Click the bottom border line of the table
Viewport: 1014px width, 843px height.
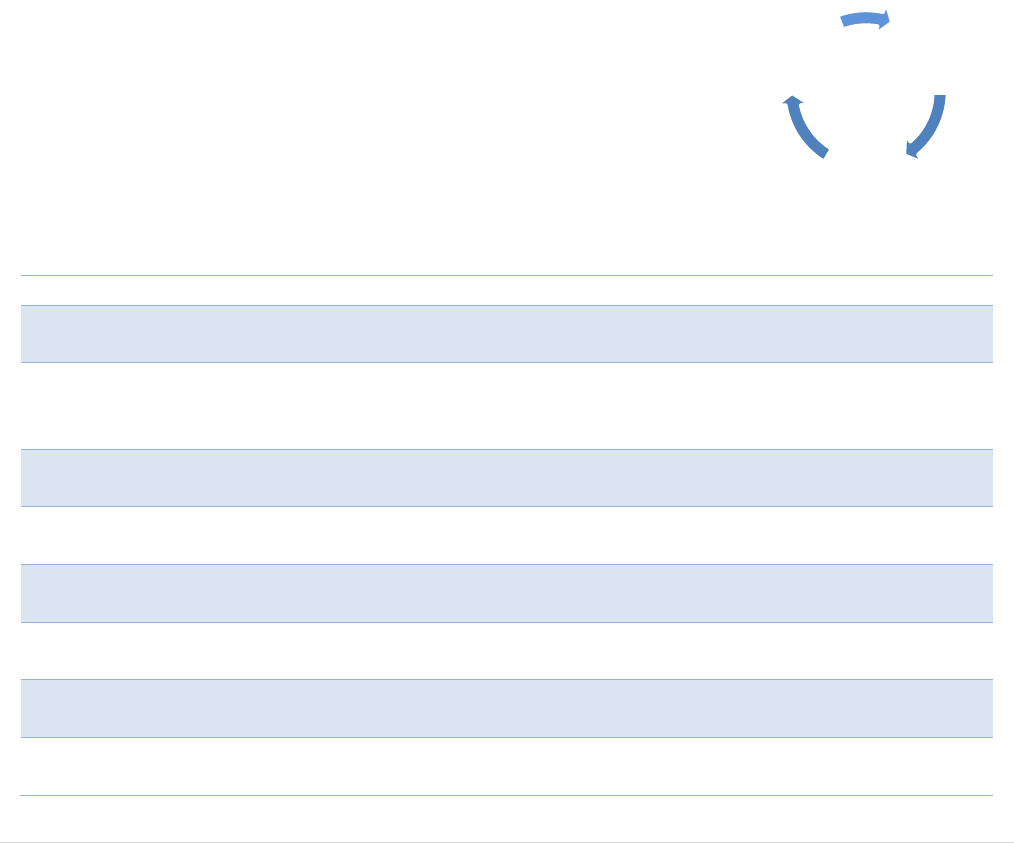[506, 796]
